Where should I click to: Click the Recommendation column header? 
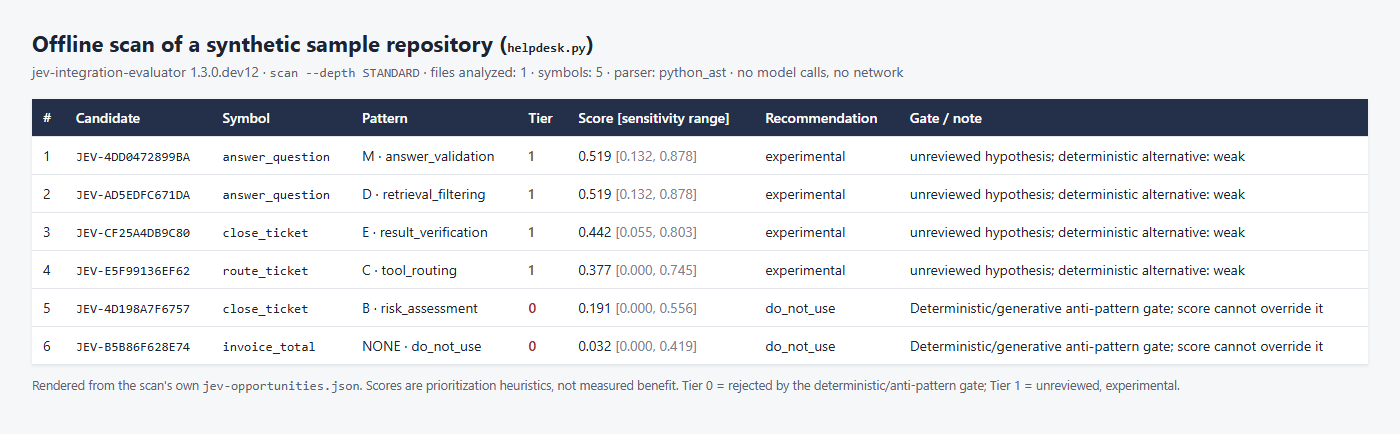[x=821, y=118]
